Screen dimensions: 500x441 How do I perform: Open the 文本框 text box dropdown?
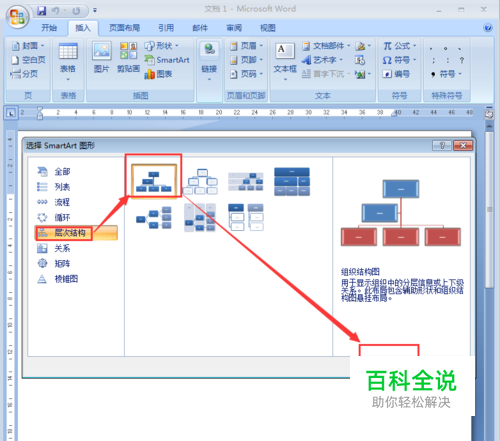[285, 62]
